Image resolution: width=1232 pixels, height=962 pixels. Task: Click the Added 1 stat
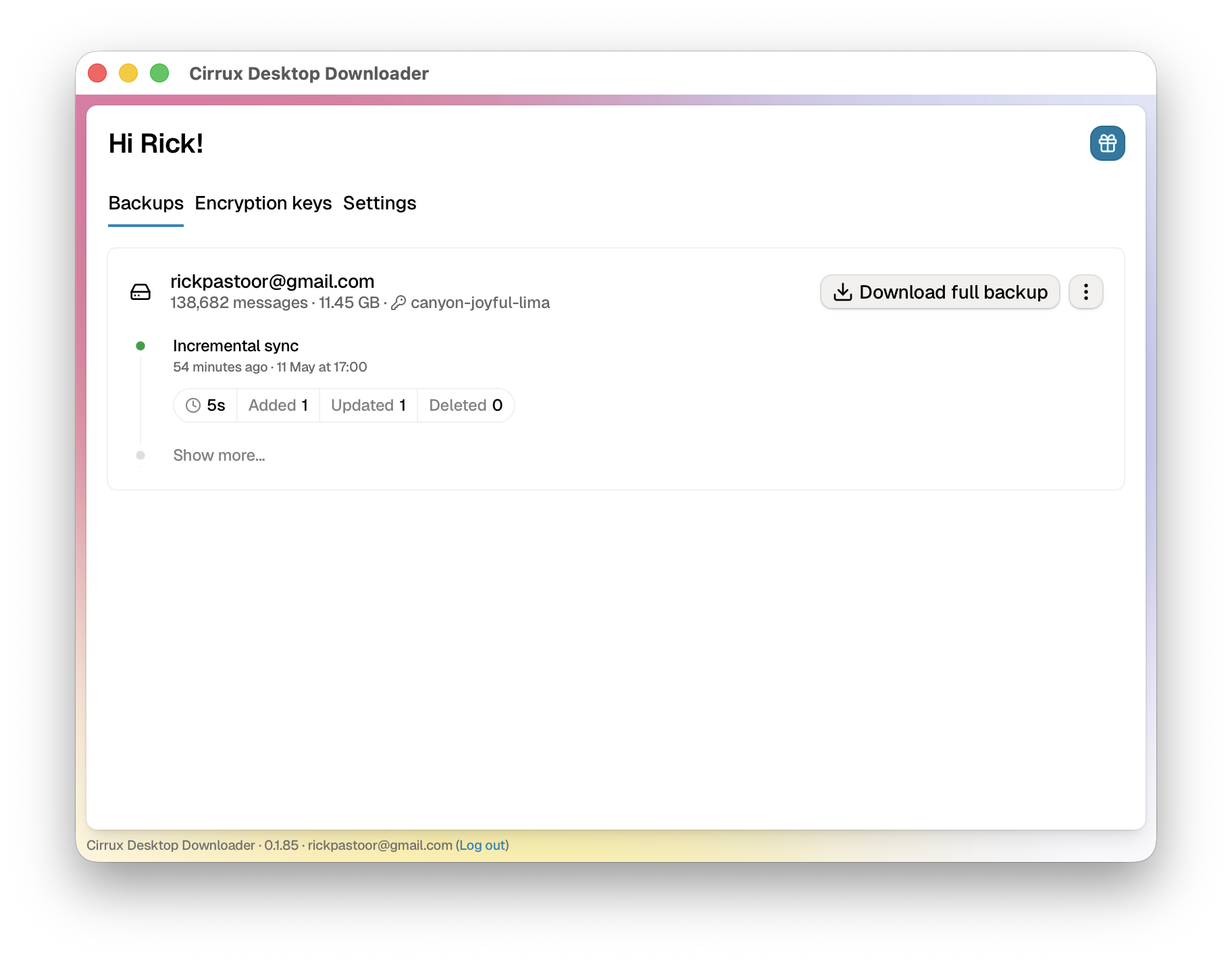278,405
